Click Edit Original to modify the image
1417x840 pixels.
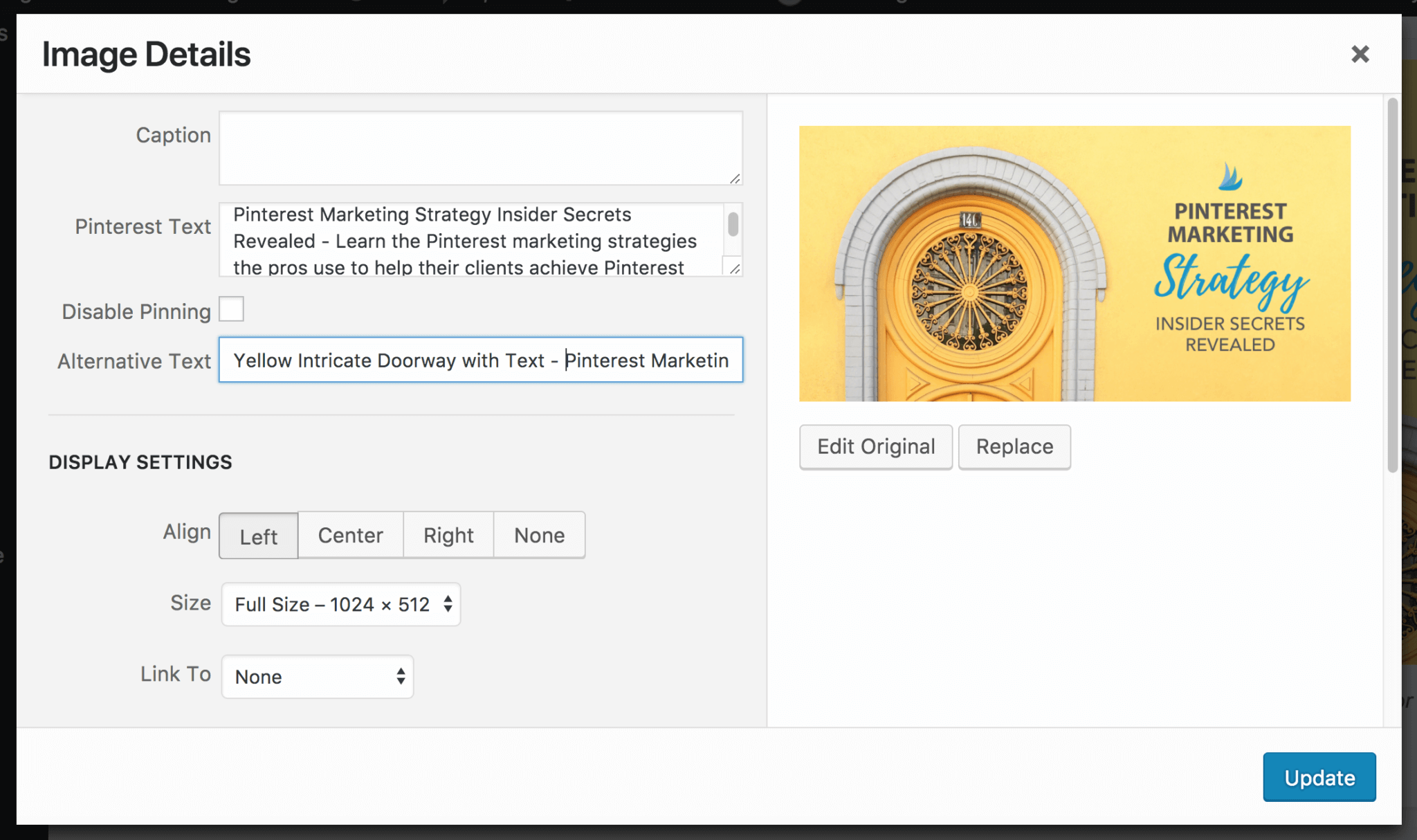click(x=876, y=446)
